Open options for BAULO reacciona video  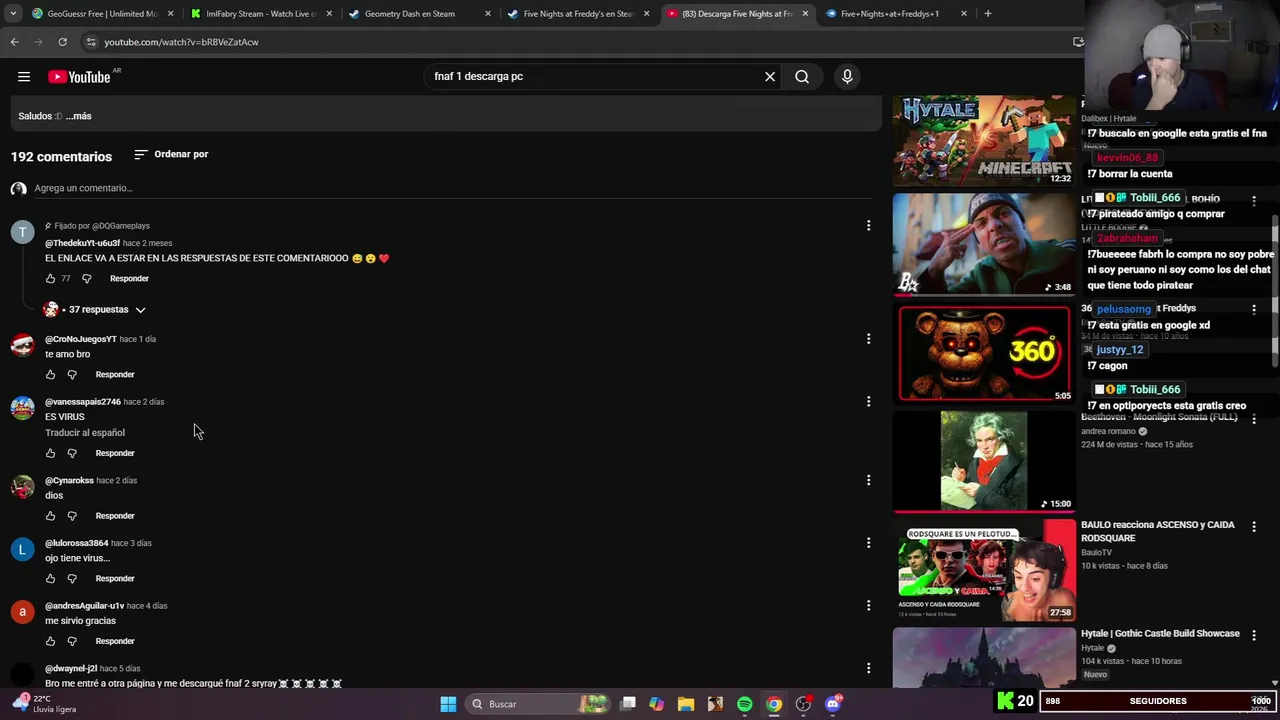click(1254, 527)
